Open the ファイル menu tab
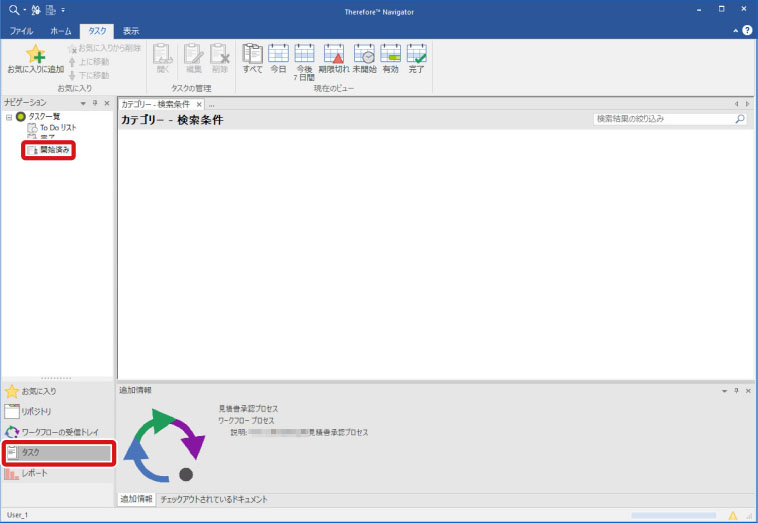Image resolution: width=758 pixels, height=523 pixels. tap(21, 31)
